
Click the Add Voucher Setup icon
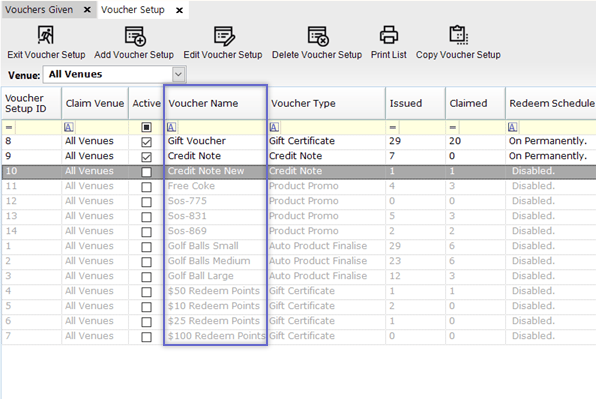click(135, 36)
